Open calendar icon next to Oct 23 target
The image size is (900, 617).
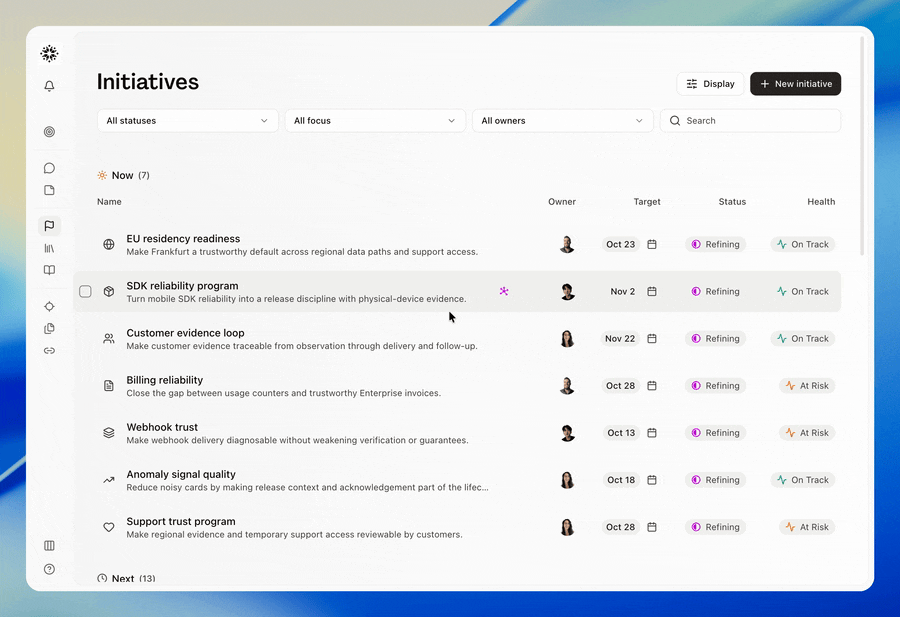point(652,245)
